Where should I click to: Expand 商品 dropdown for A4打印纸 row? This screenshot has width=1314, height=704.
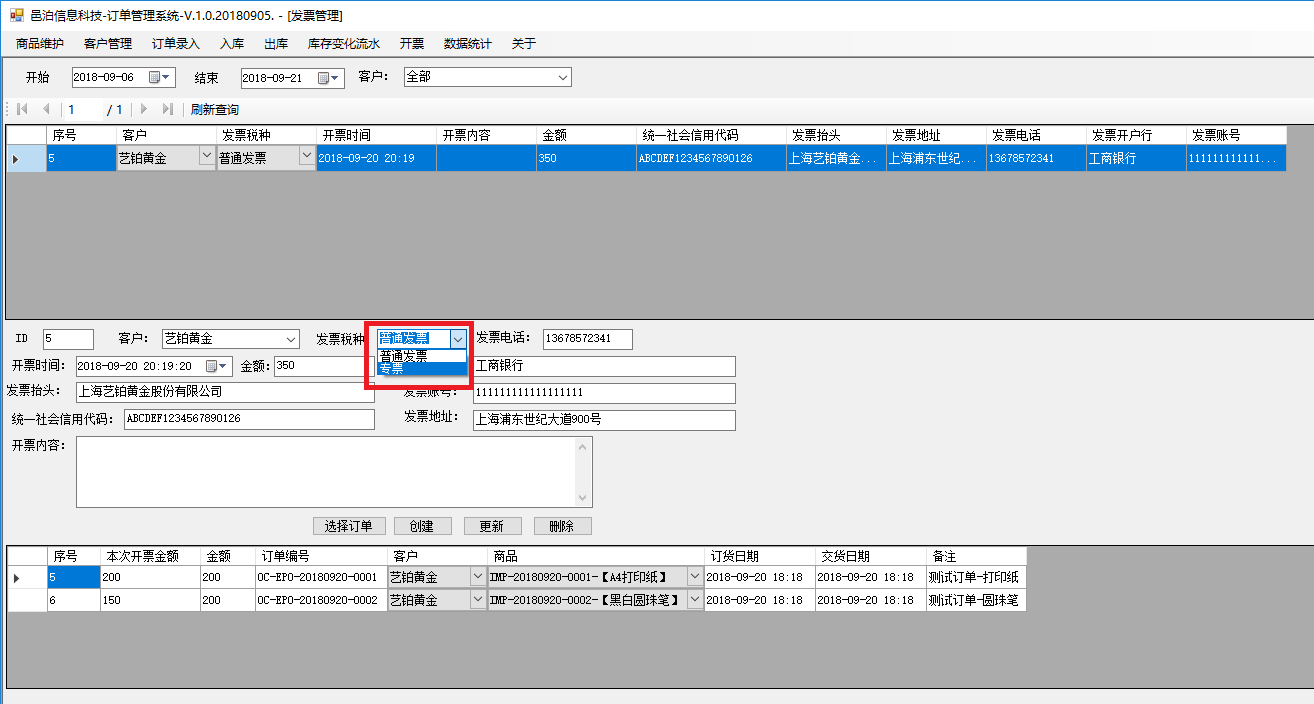tap(695, 577)
